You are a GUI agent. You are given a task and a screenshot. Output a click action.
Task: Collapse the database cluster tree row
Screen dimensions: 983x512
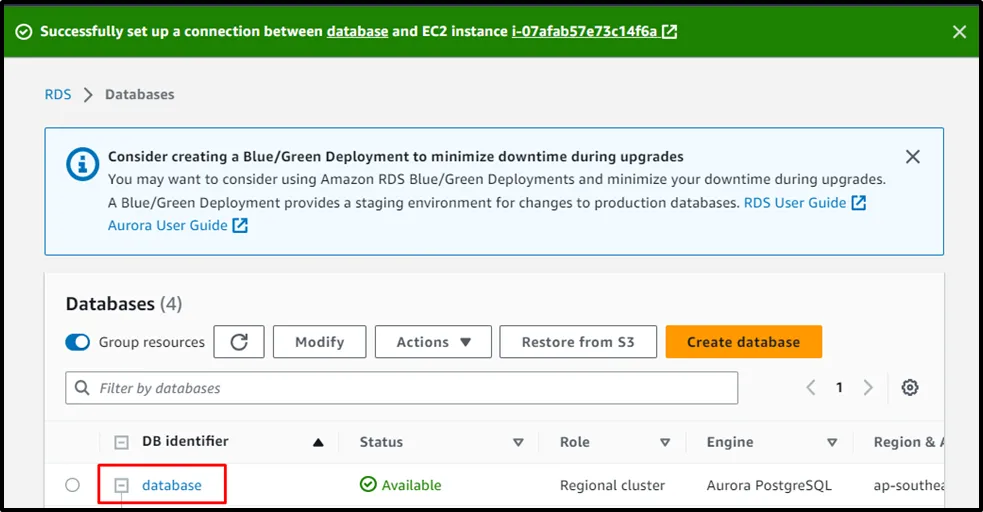122,485
